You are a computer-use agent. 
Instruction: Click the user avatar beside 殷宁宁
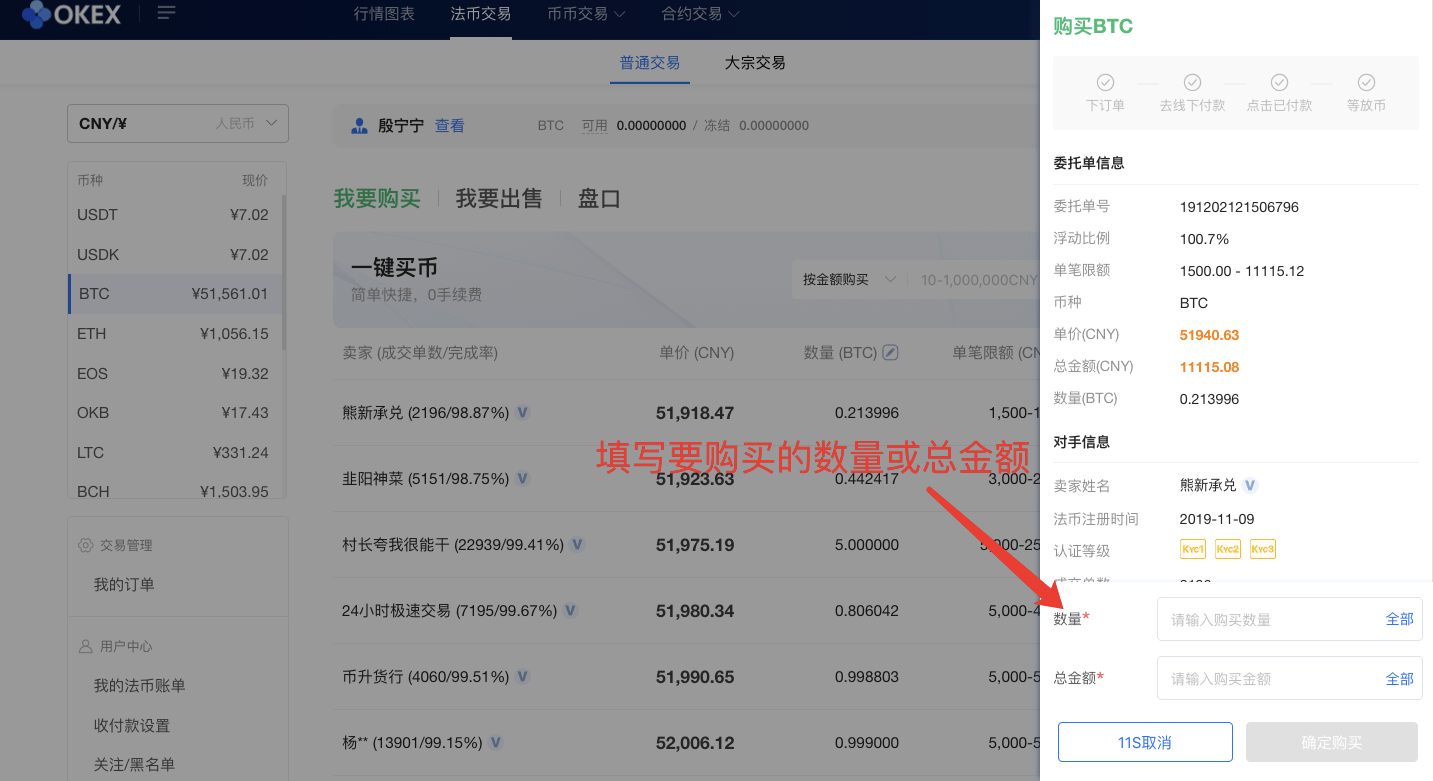click(360, 125)
